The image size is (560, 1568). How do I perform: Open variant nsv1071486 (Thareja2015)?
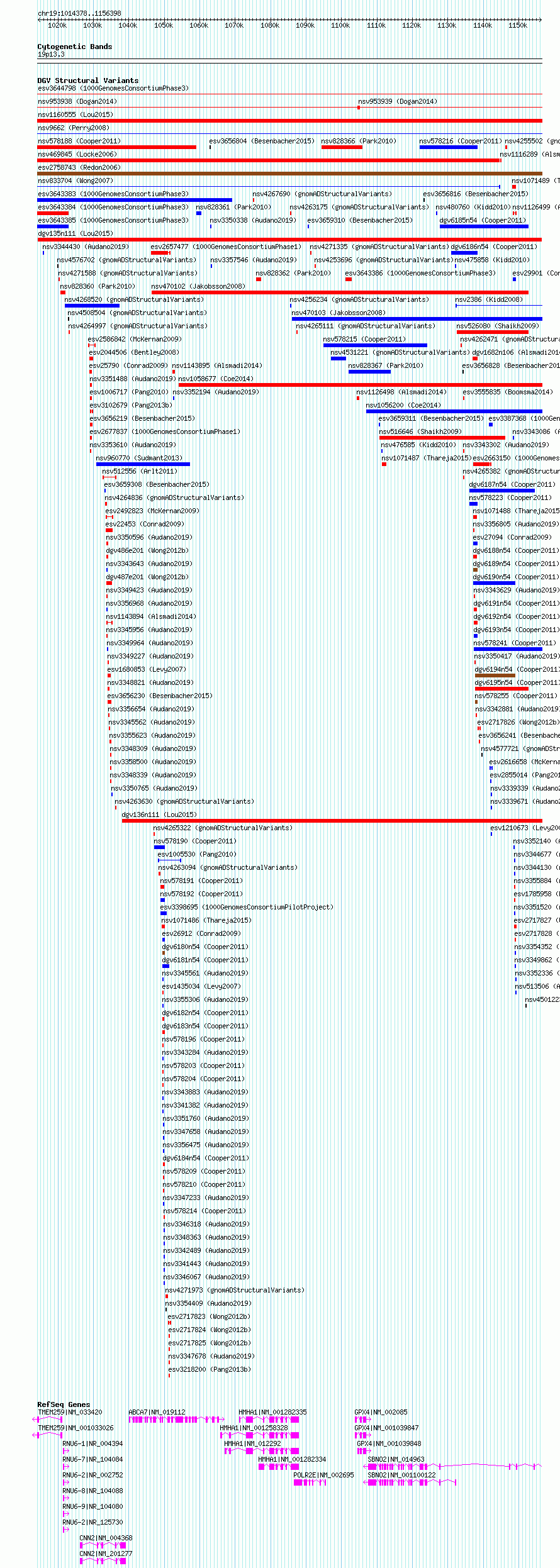(x=207, y=920)
